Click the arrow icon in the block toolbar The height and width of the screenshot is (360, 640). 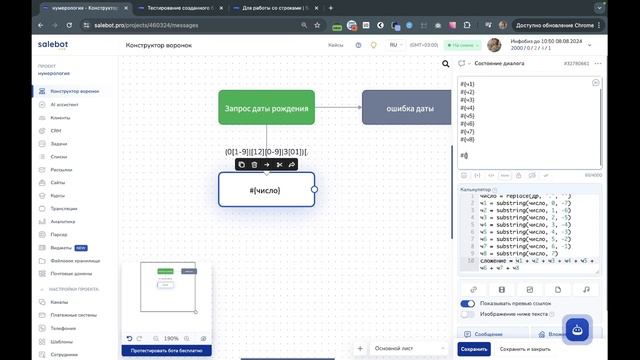[x=267, y=164]
